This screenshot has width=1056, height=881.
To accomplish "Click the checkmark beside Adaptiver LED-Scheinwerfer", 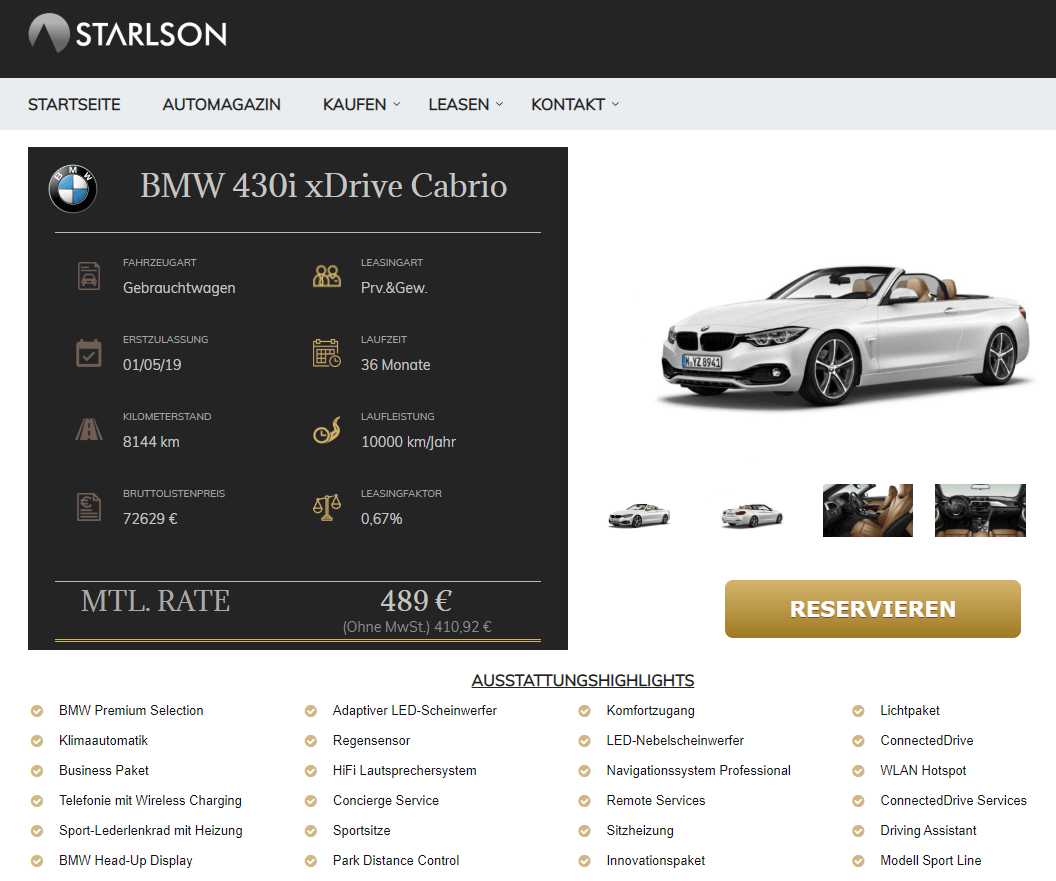I will pyautogui.click(x=310, y=711).
